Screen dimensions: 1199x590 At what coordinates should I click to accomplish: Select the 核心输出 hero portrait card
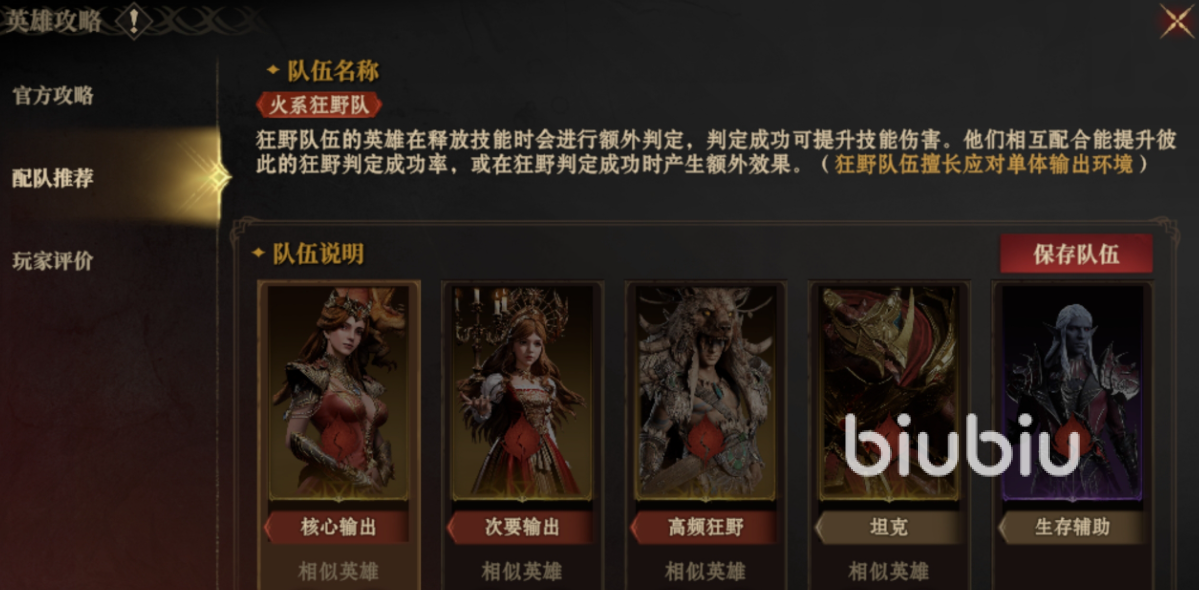tap(339, 393)
